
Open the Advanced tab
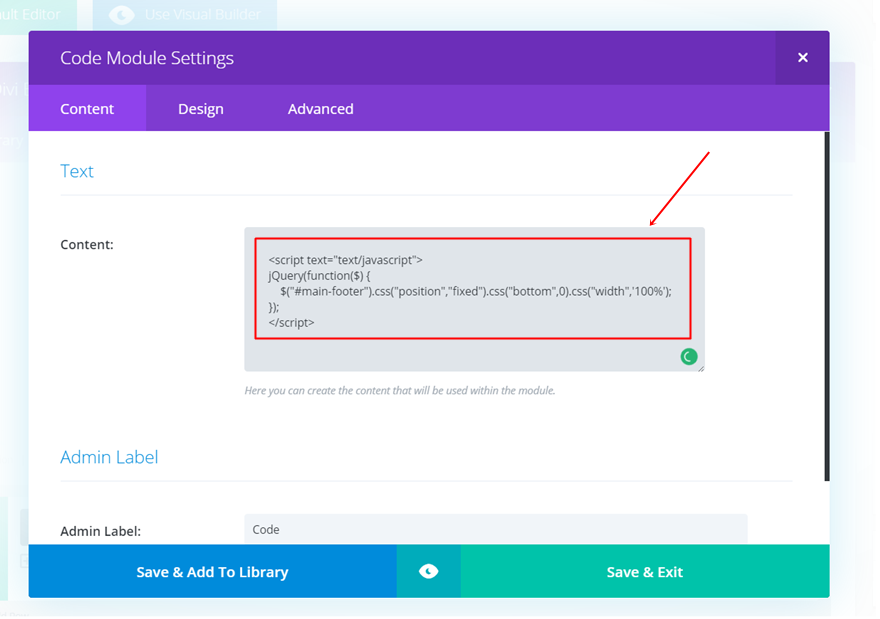pyautogui.click(x=320, y=109)
